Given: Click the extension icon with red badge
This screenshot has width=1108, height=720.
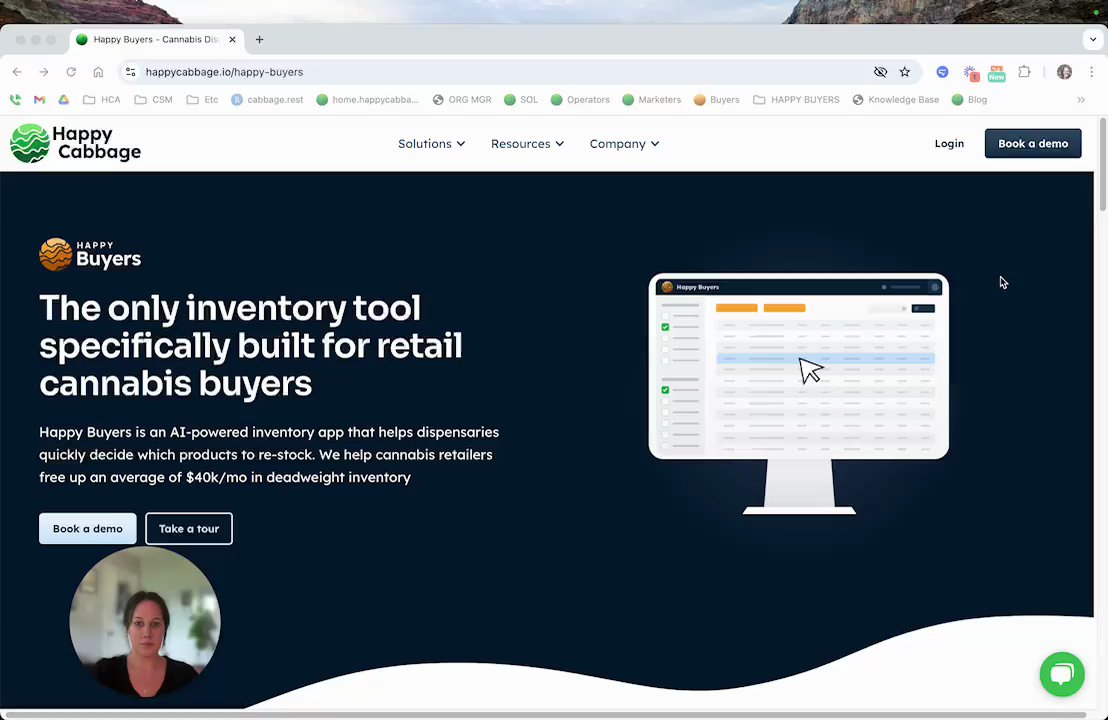Looking at the screenshot, I should coord(970,73).
